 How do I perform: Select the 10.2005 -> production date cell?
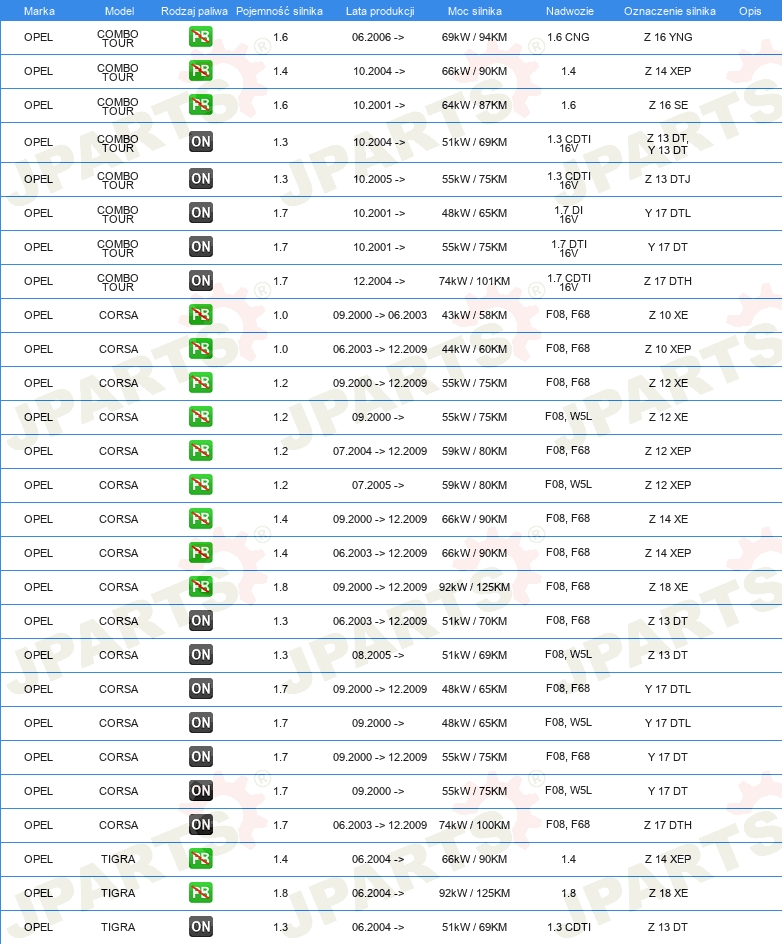pyautogui.click(x=379, y=179)
